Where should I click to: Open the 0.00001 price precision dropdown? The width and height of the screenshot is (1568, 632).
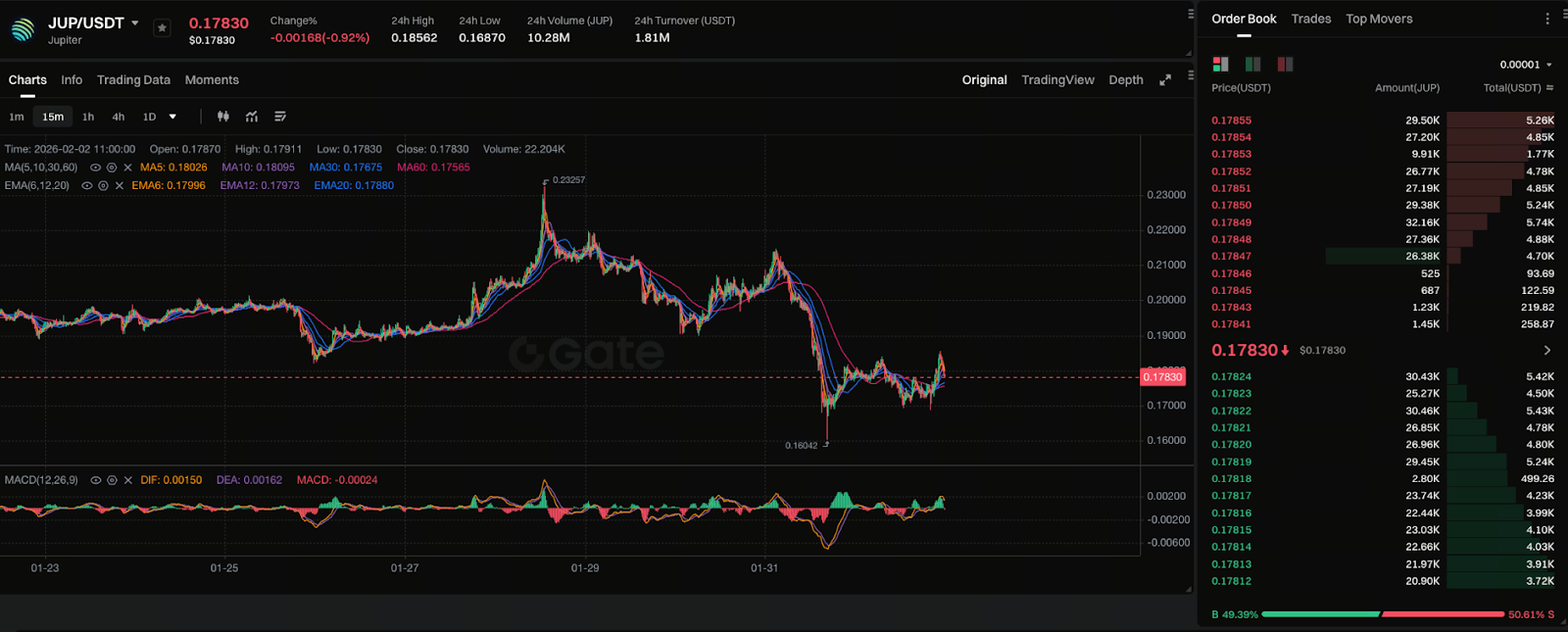1526,65
